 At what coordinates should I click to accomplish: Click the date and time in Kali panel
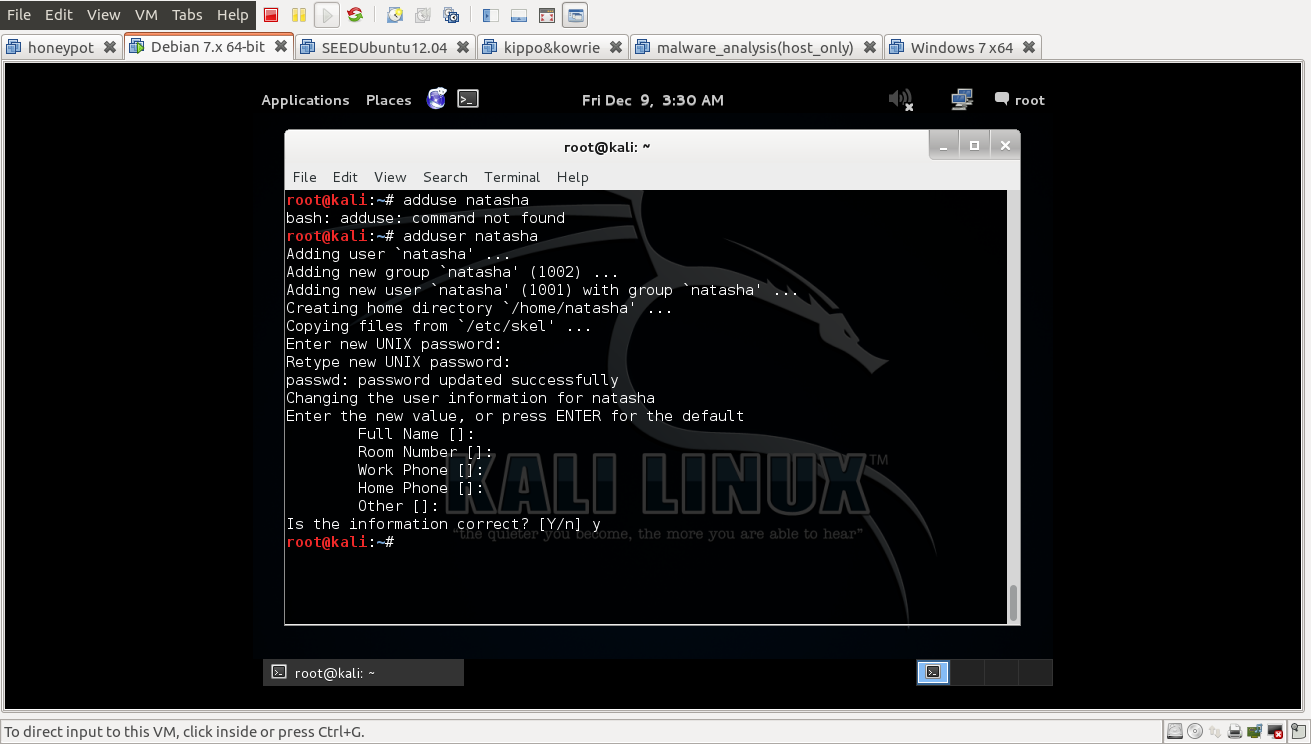pyautogui.click(x=653, y=100)
